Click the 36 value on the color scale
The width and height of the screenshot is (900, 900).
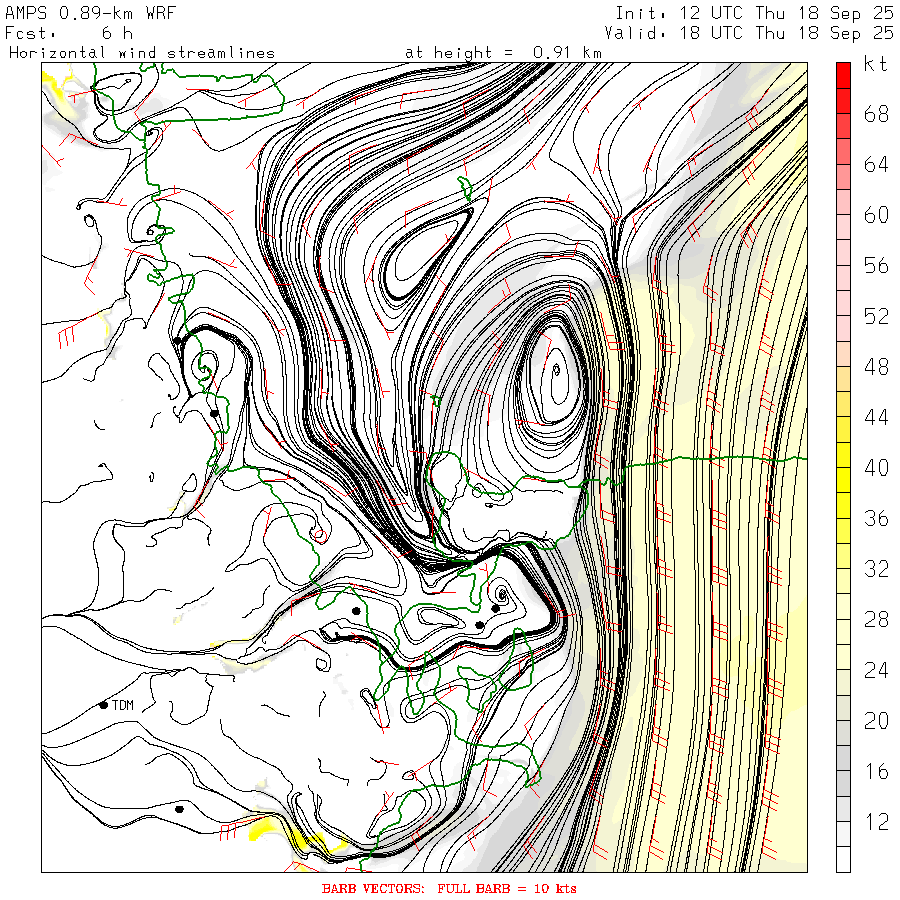pyautogui.click(x=876, y=518)
